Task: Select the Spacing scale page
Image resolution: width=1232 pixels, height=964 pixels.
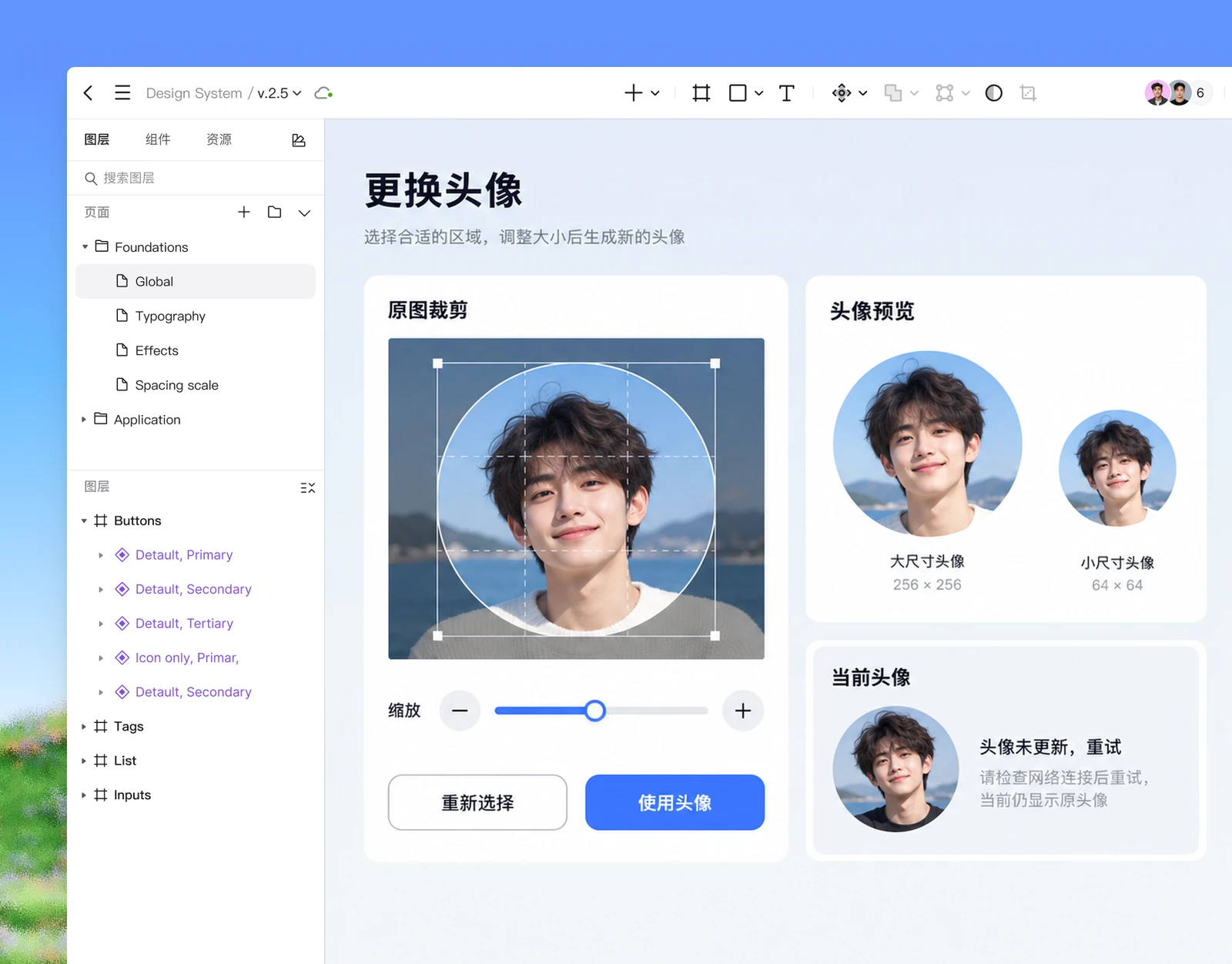Action: coord(196,385)
